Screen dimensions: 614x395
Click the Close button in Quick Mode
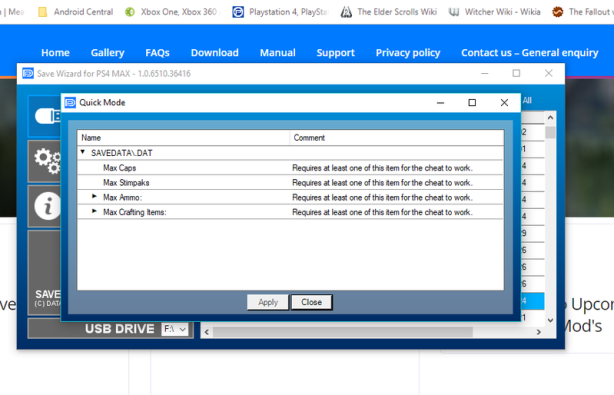click(312, 302)
